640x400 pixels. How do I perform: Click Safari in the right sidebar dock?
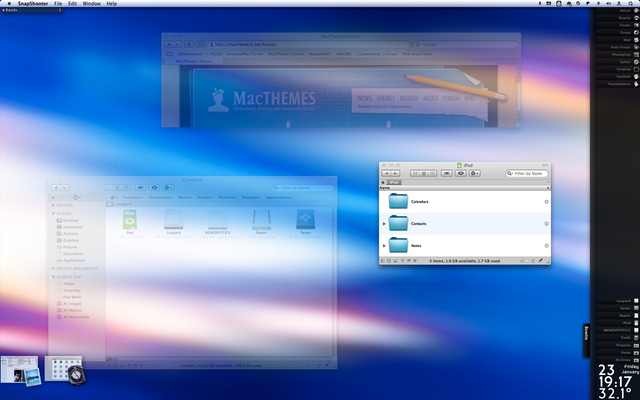[618, 62]
